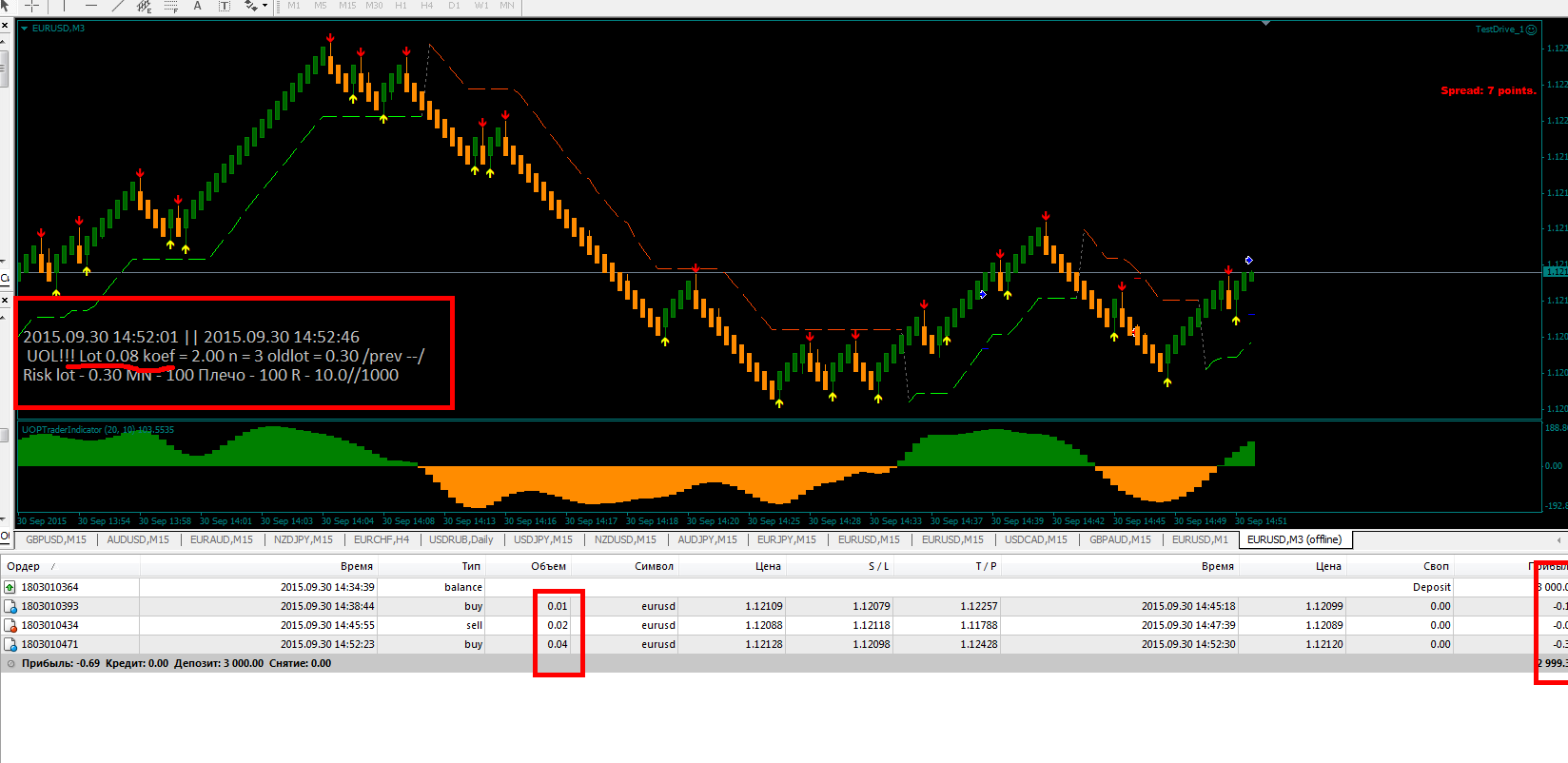
Task: Pick the horizontal line drawing tool
Action: point(90,5)
